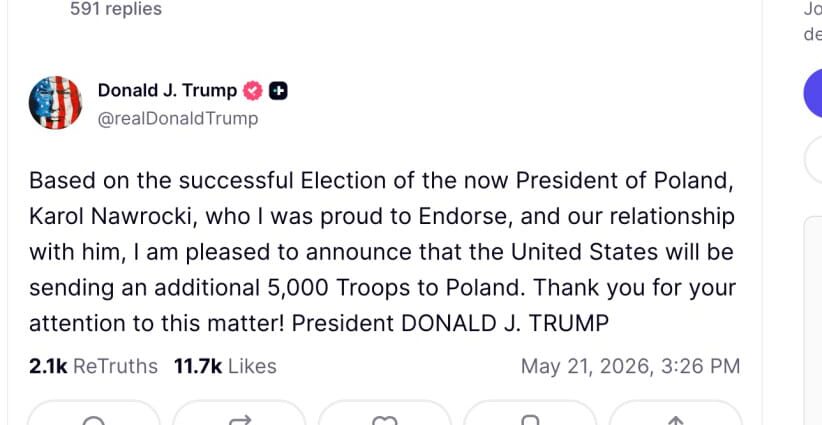
Task: Bookmark the post about Poland troops
Action: [x=530, y=420]
